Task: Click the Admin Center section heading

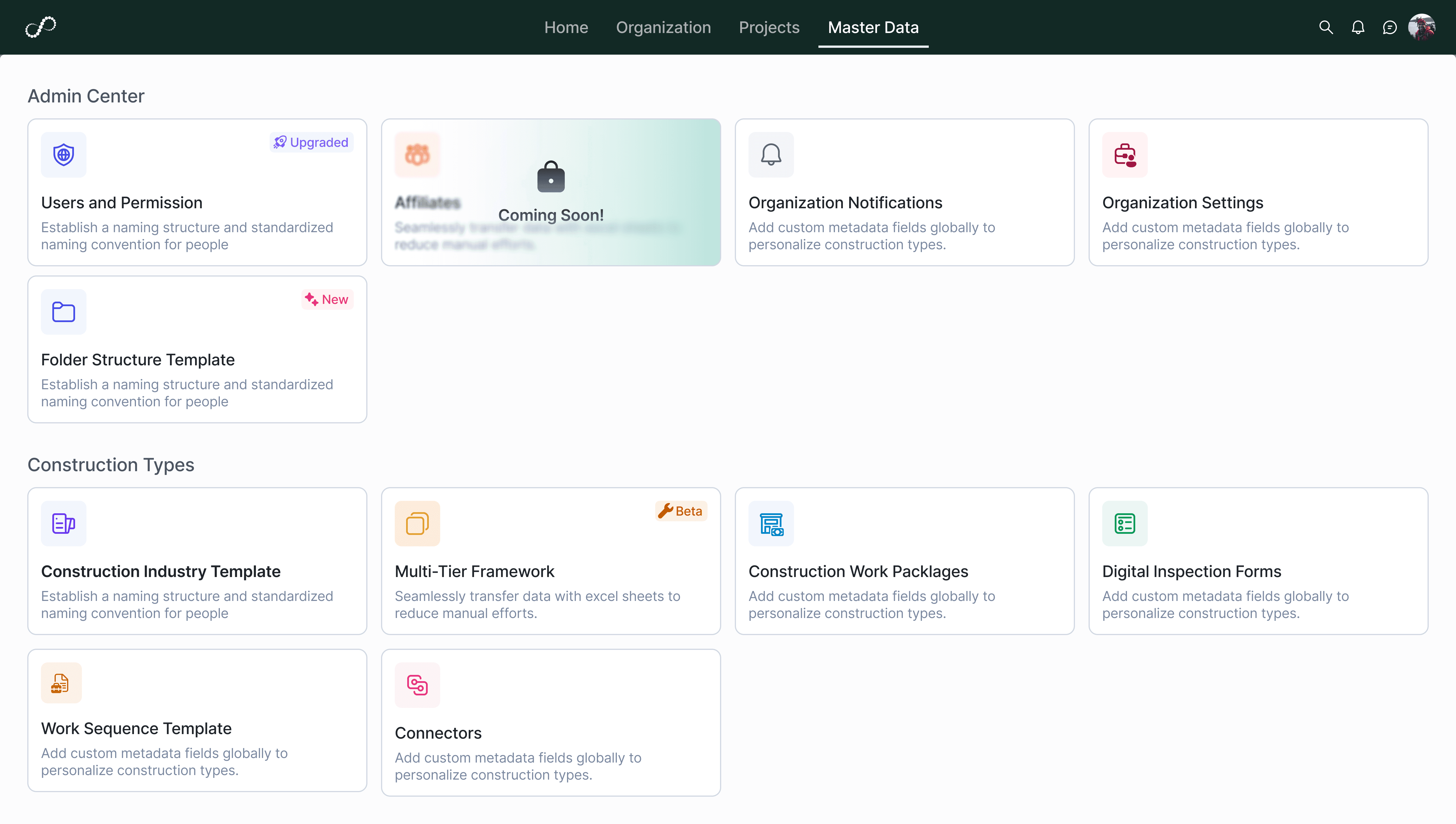Action: [86, 96]
